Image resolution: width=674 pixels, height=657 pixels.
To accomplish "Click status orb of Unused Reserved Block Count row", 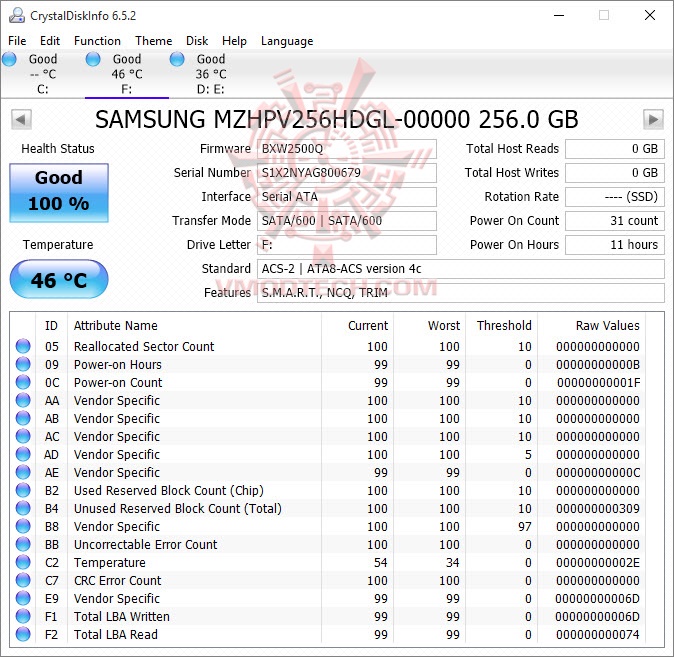I will click(23, 509).
